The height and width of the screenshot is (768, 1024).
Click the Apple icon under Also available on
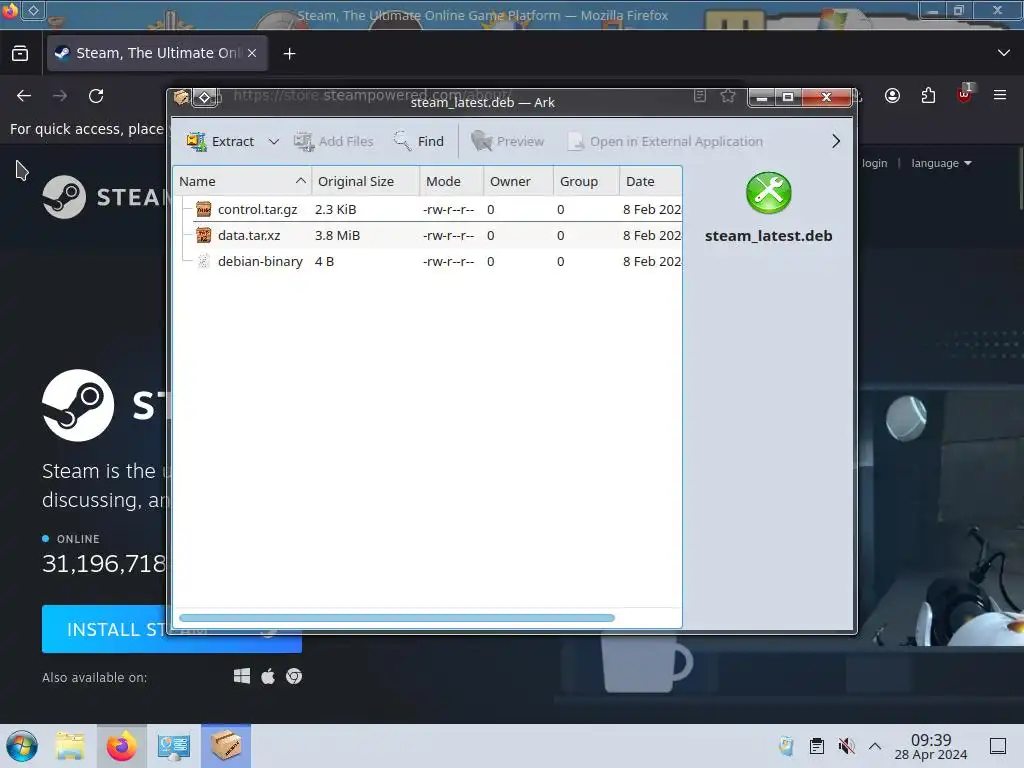pyautogui.click(x=268, y=676)
